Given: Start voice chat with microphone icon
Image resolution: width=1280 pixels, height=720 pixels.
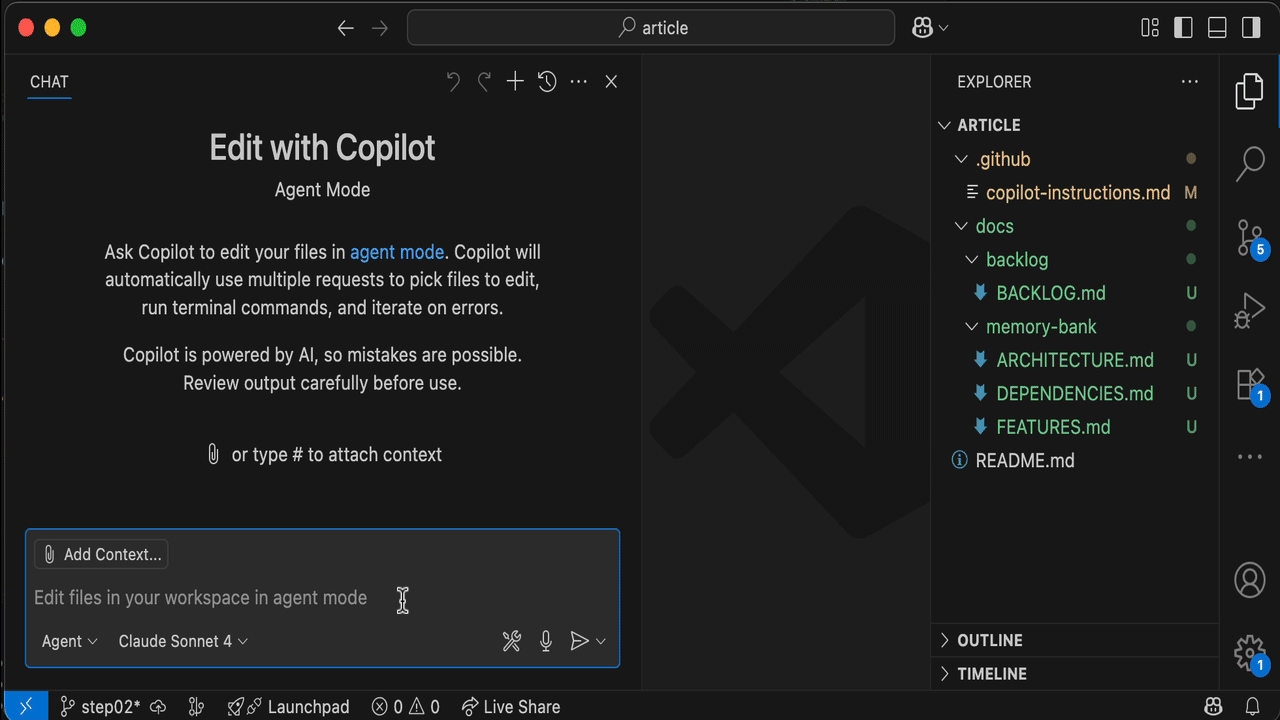Looking at the screenshot, I should (546, 641).
